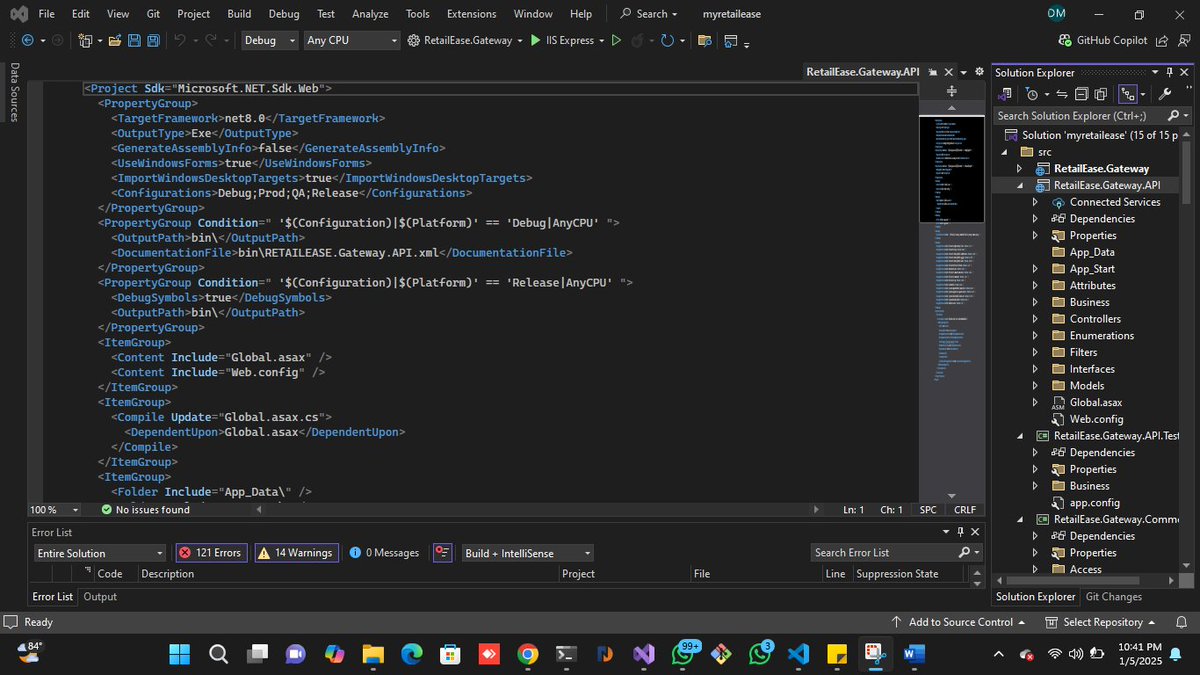This screenshot has width=1200, height=675.
Task: Open Microsoft Word from the taskbar
Action: pyautogui.click(x=913, y=654)
